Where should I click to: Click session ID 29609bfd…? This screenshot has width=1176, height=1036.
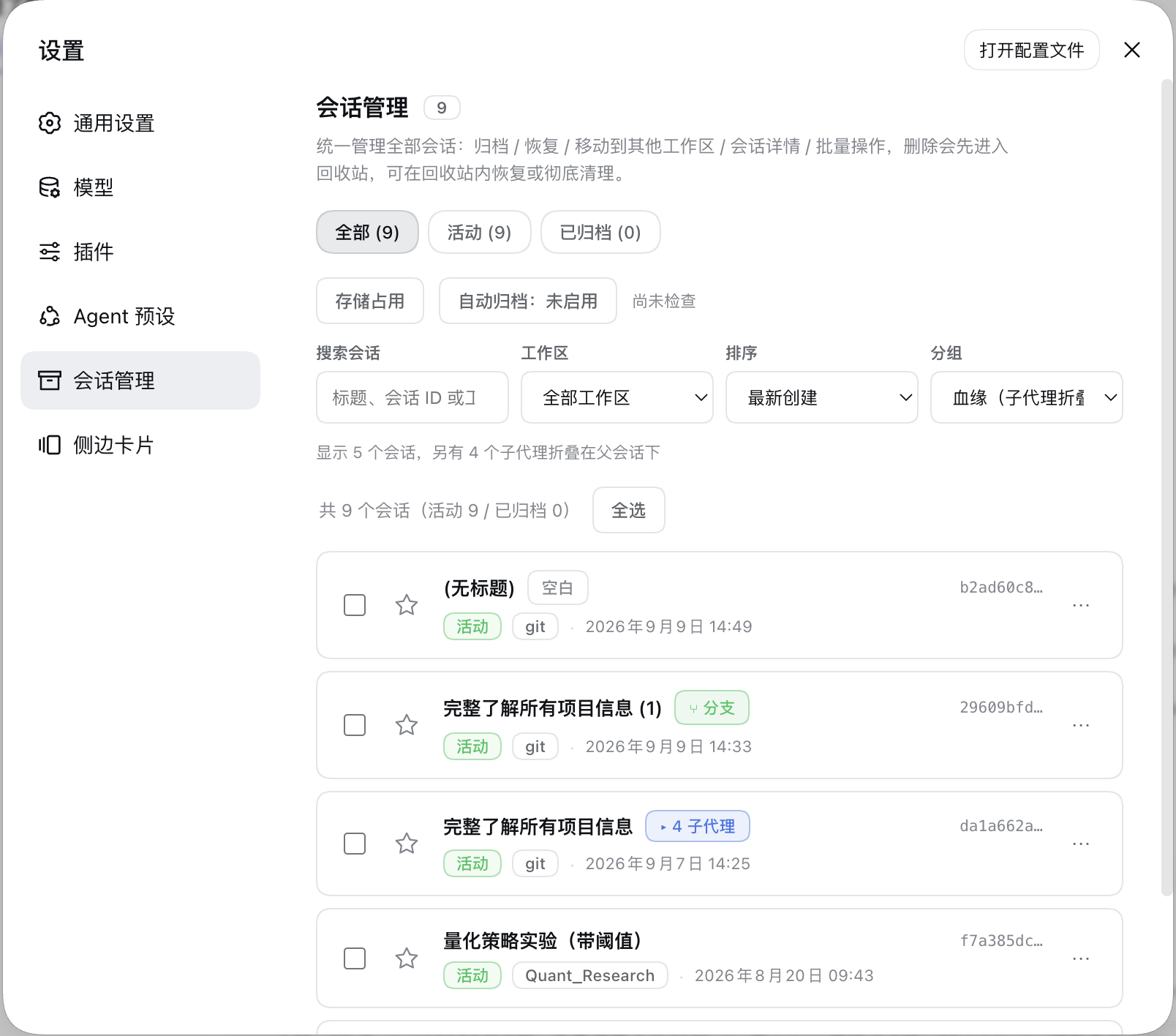pos(1001,707)
